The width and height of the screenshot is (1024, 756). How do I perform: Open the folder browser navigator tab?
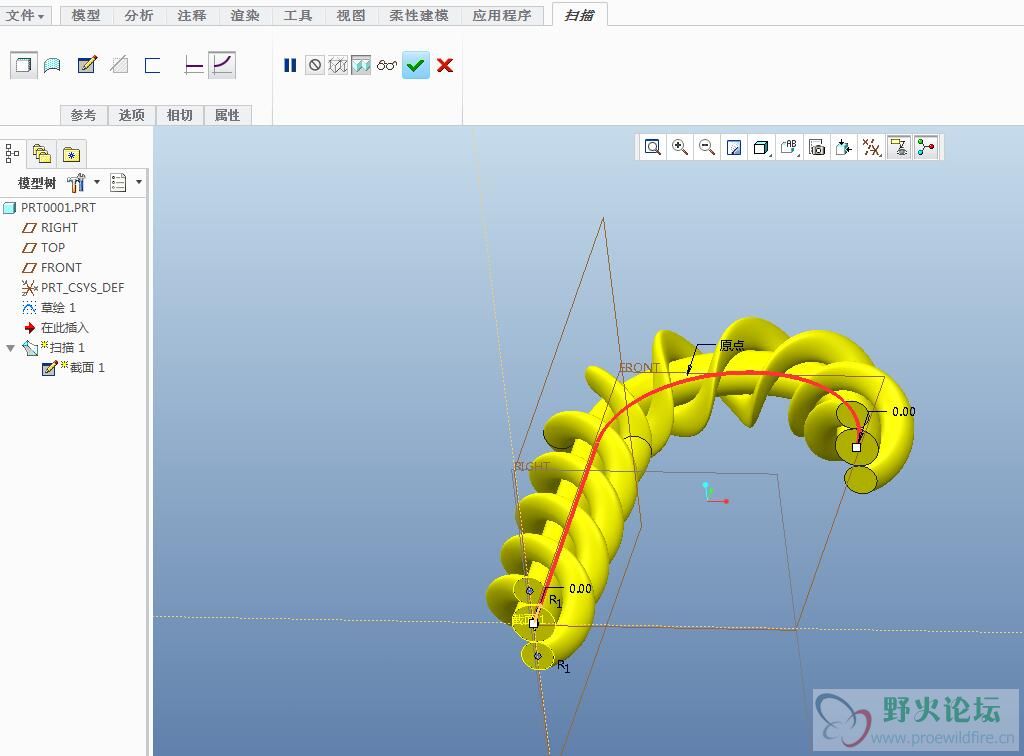(x=42, y=153)
